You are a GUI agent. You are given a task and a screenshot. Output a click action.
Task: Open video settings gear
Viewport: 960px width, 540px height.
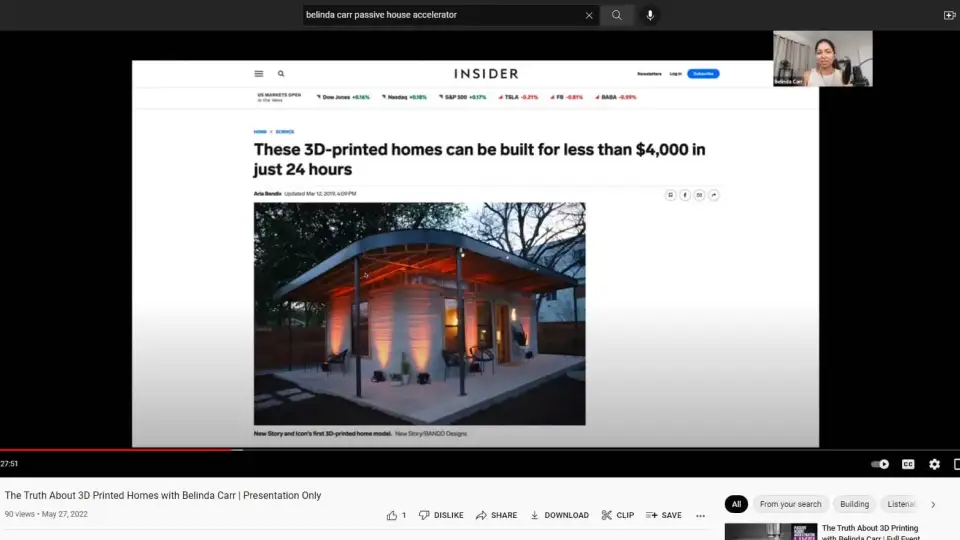pyautogui.click(x=934, y=464)
